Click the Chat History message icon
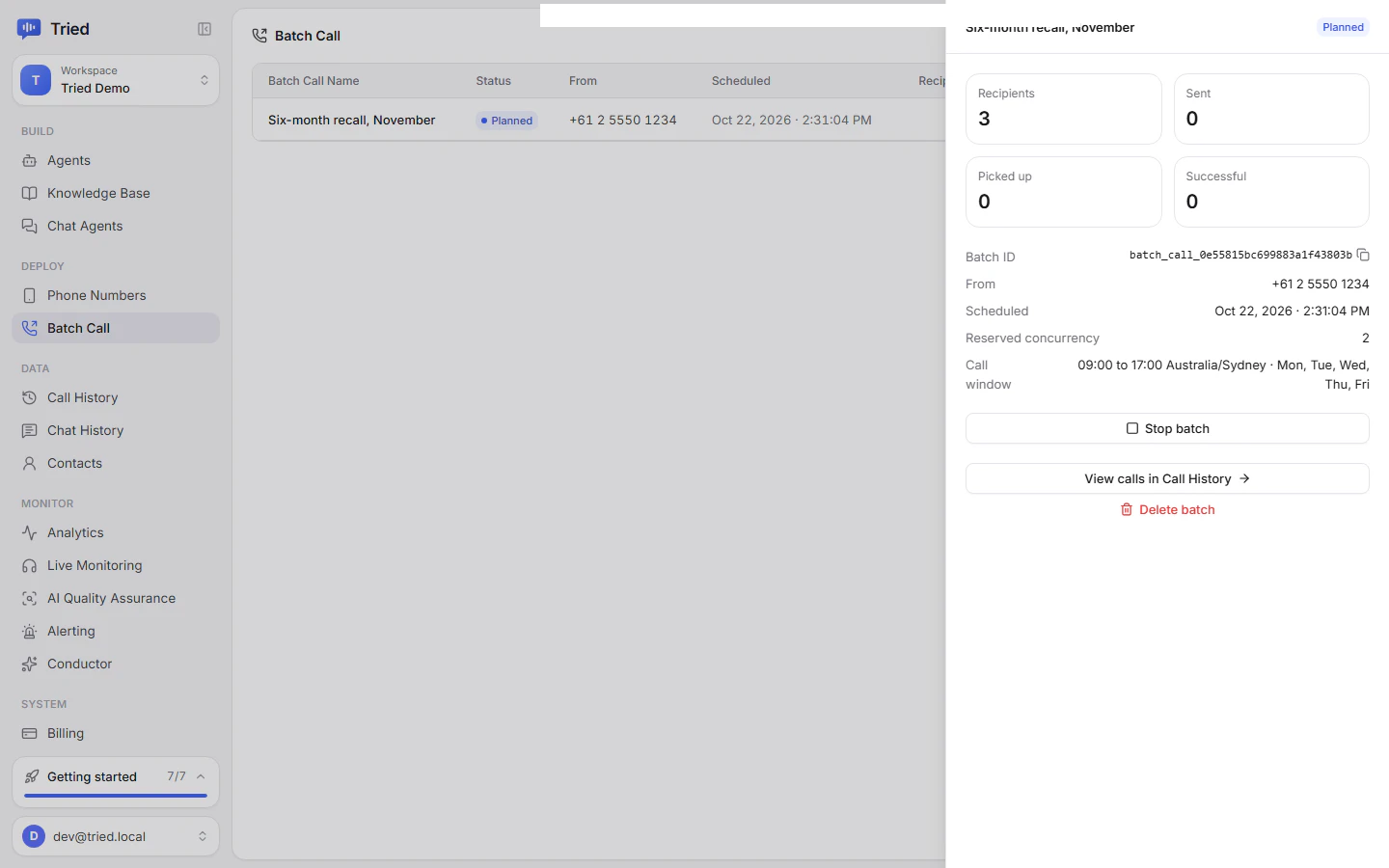The image size is (1389, 868). (30, 430)
